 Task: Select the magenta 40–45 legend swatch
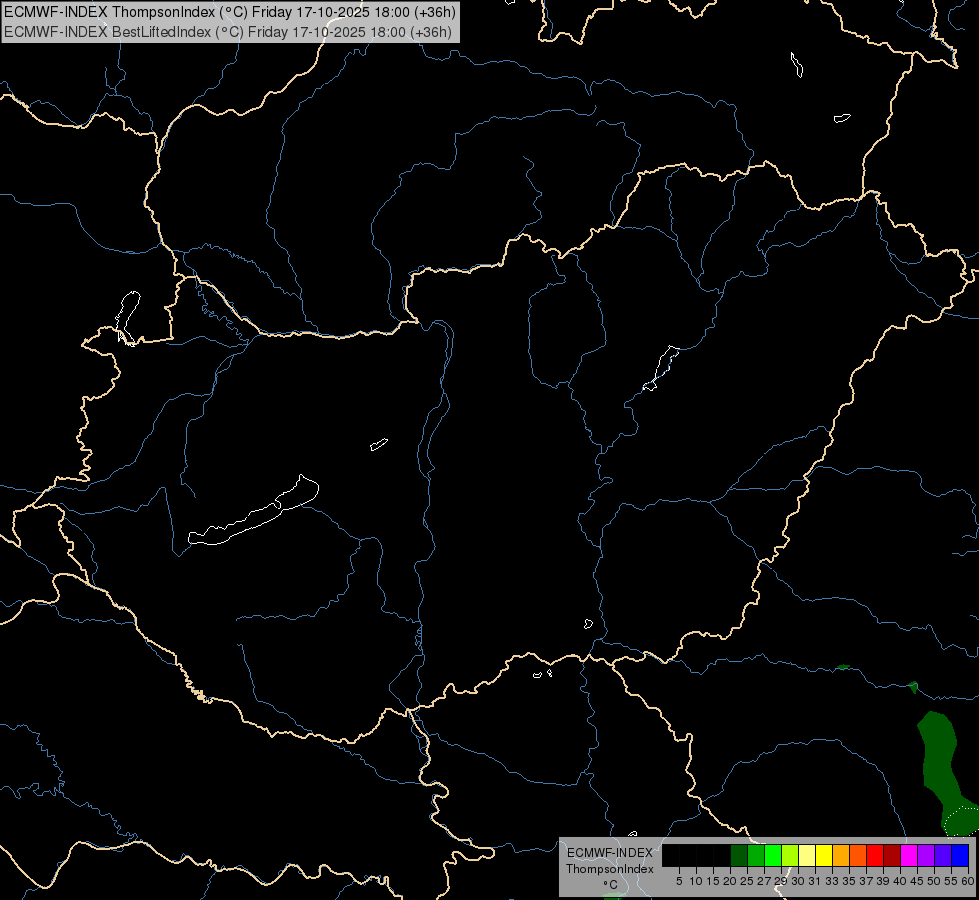coord(909,855)
